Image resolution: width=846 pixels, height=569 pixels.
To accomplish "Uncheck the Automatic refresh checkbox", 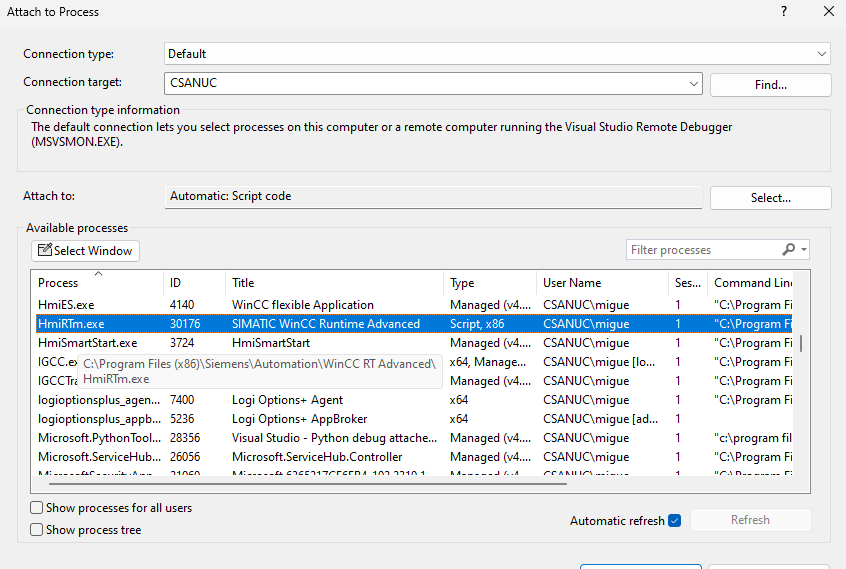I will (x=674, y=520).
